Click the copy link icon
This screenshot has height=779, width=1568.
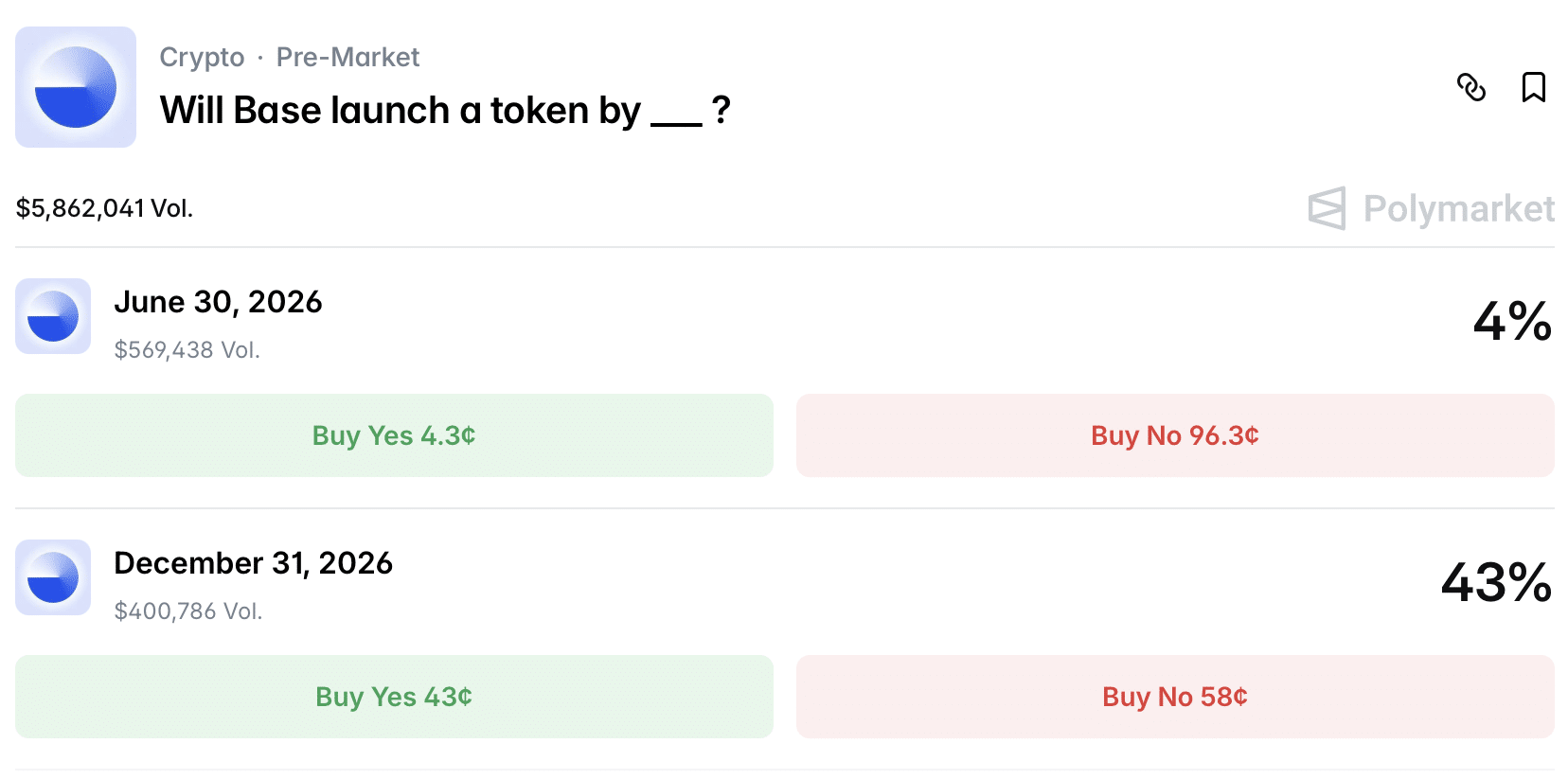pos(1470,87)
